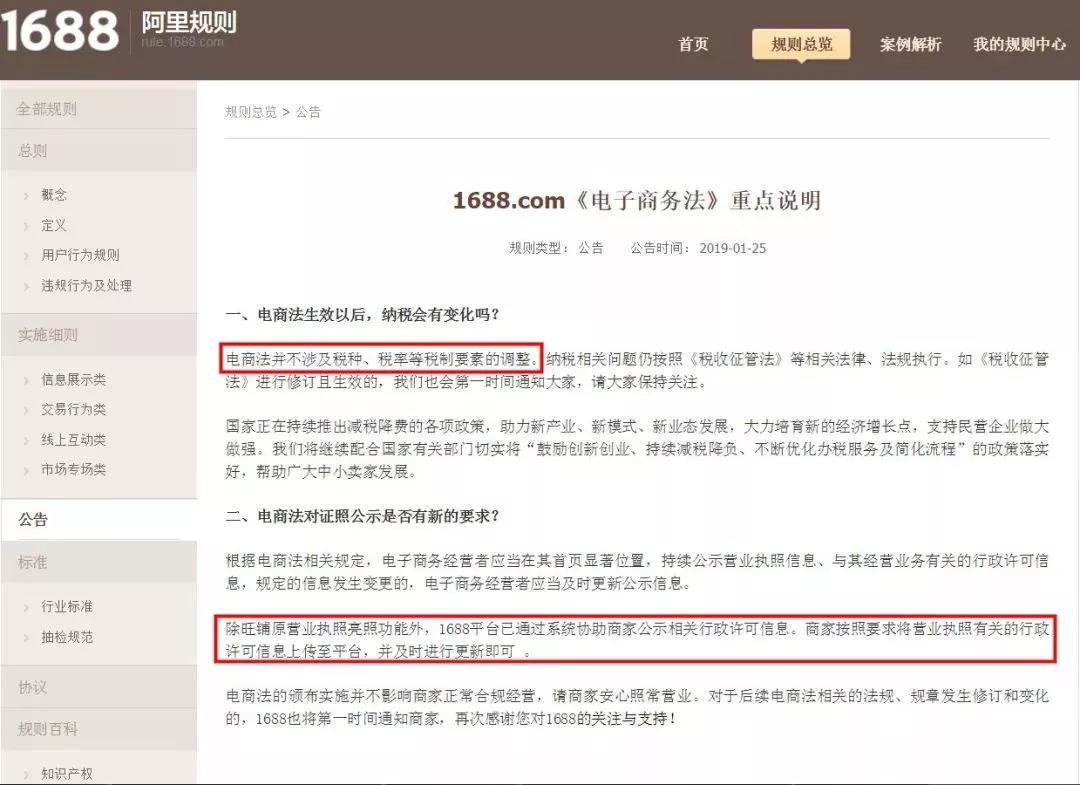The height and width of the screenshot is (785, 1080).
Task: Open 知识产权 in the sidebar
Action: [68, 773]
